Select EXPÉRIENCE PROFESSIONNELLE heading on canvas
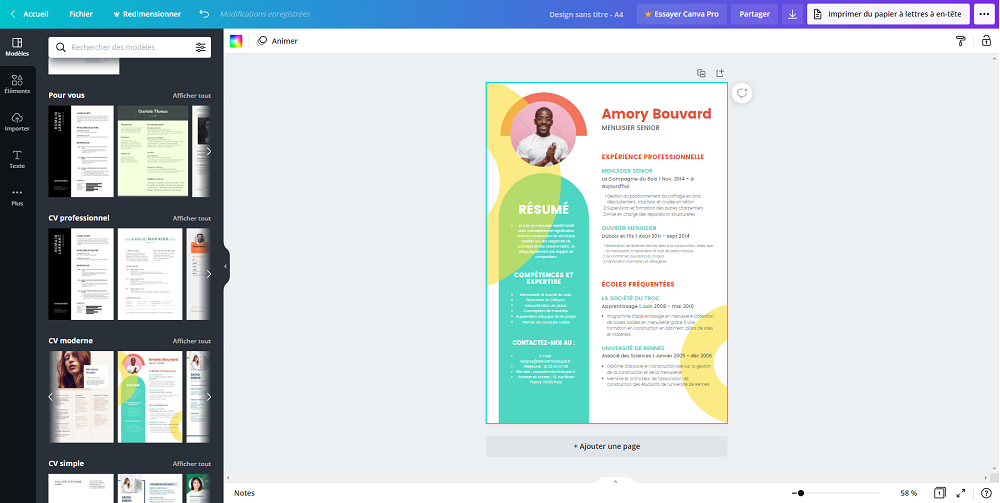Screen dimensions: 1000x503 pyautogui.click(x=652, y=156)
